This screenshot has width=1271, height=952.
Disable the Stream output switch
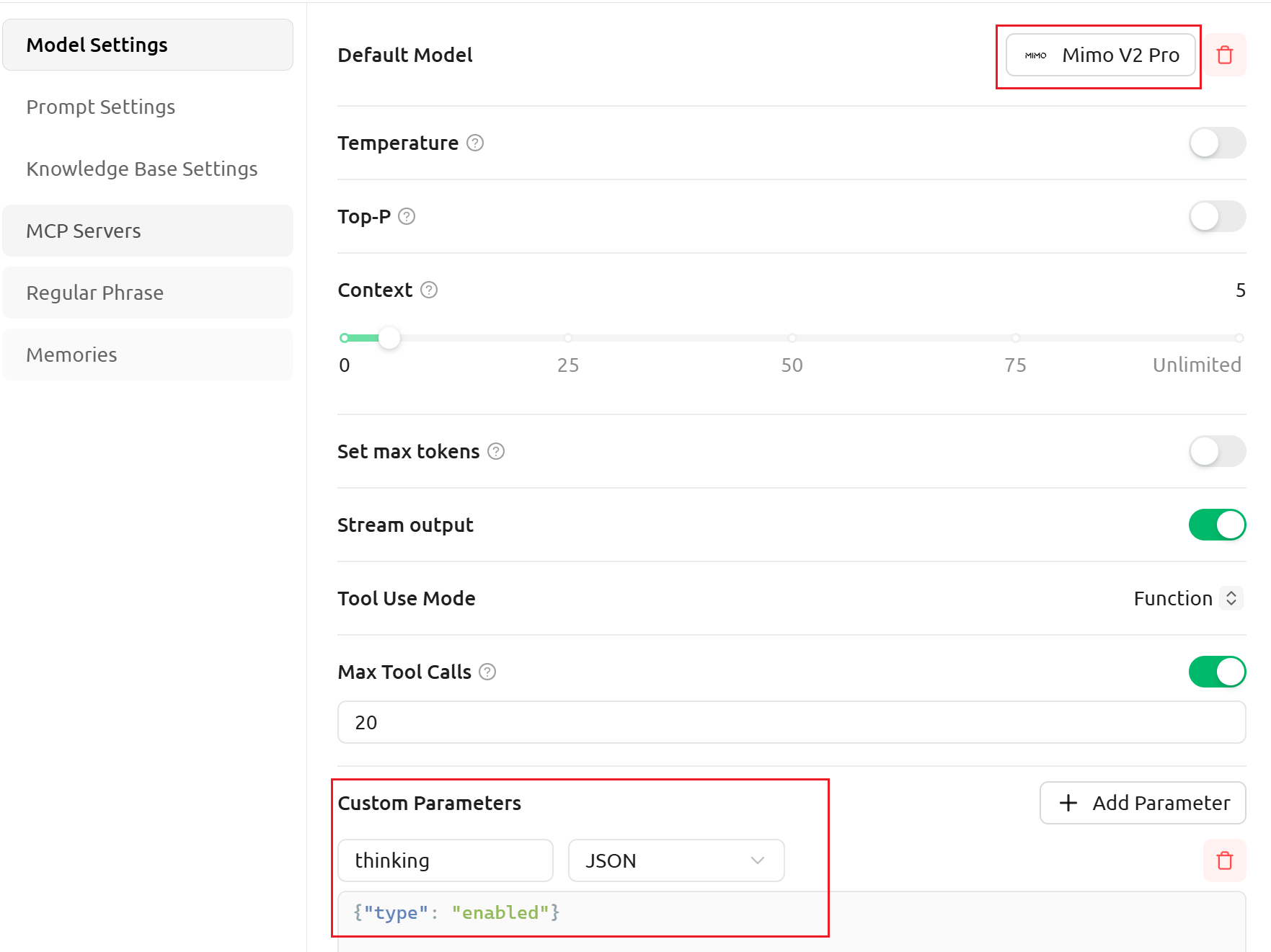(x=1217, y=525)
